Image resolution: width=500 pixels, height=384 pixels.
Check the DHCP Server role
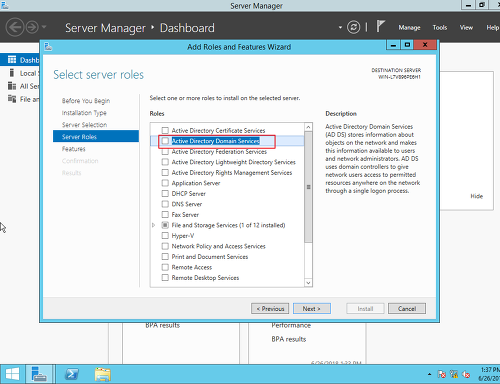(x=165, y=194)
